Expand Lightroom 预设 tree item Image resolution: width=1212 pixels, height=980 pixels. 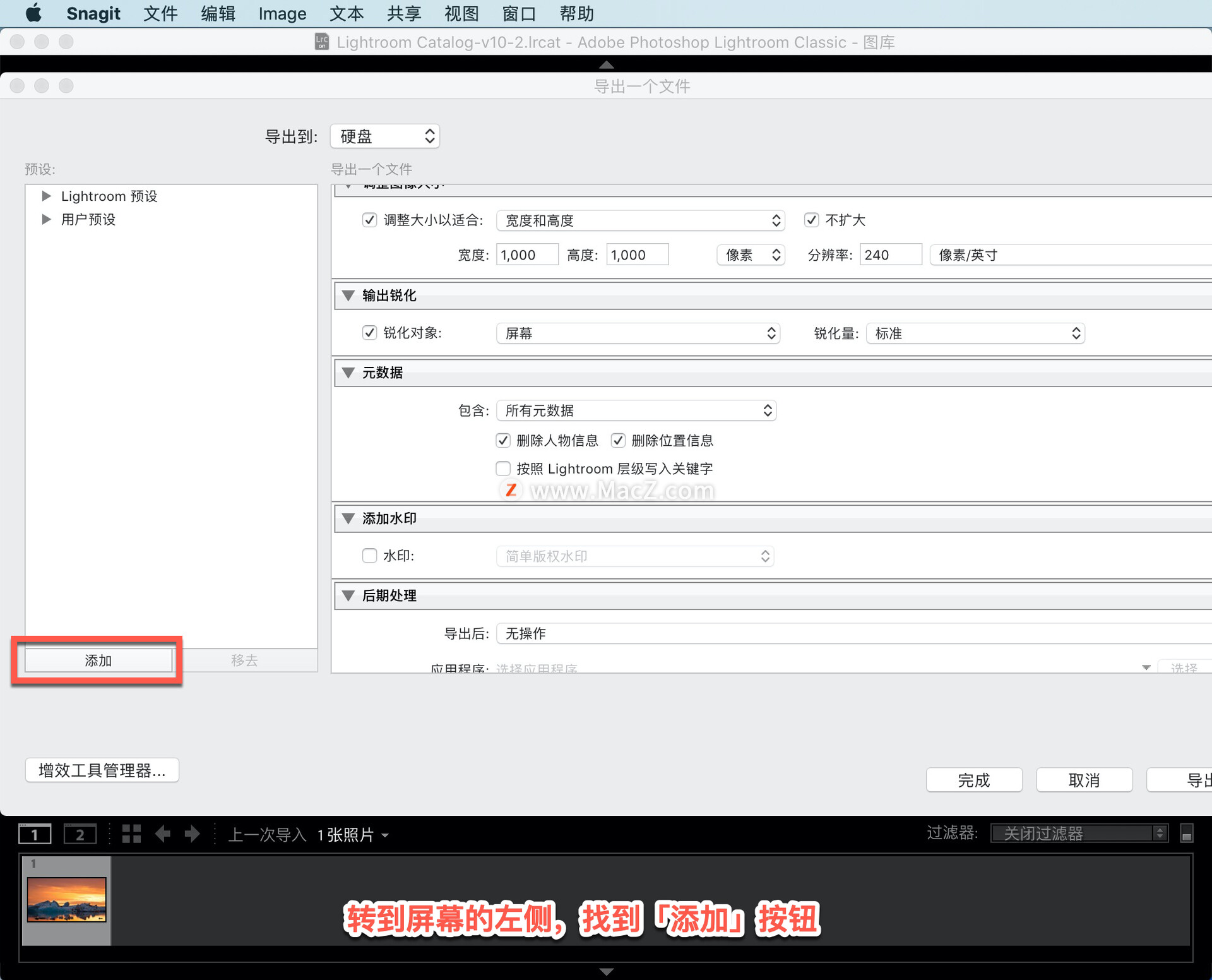[x=46, y=196]
